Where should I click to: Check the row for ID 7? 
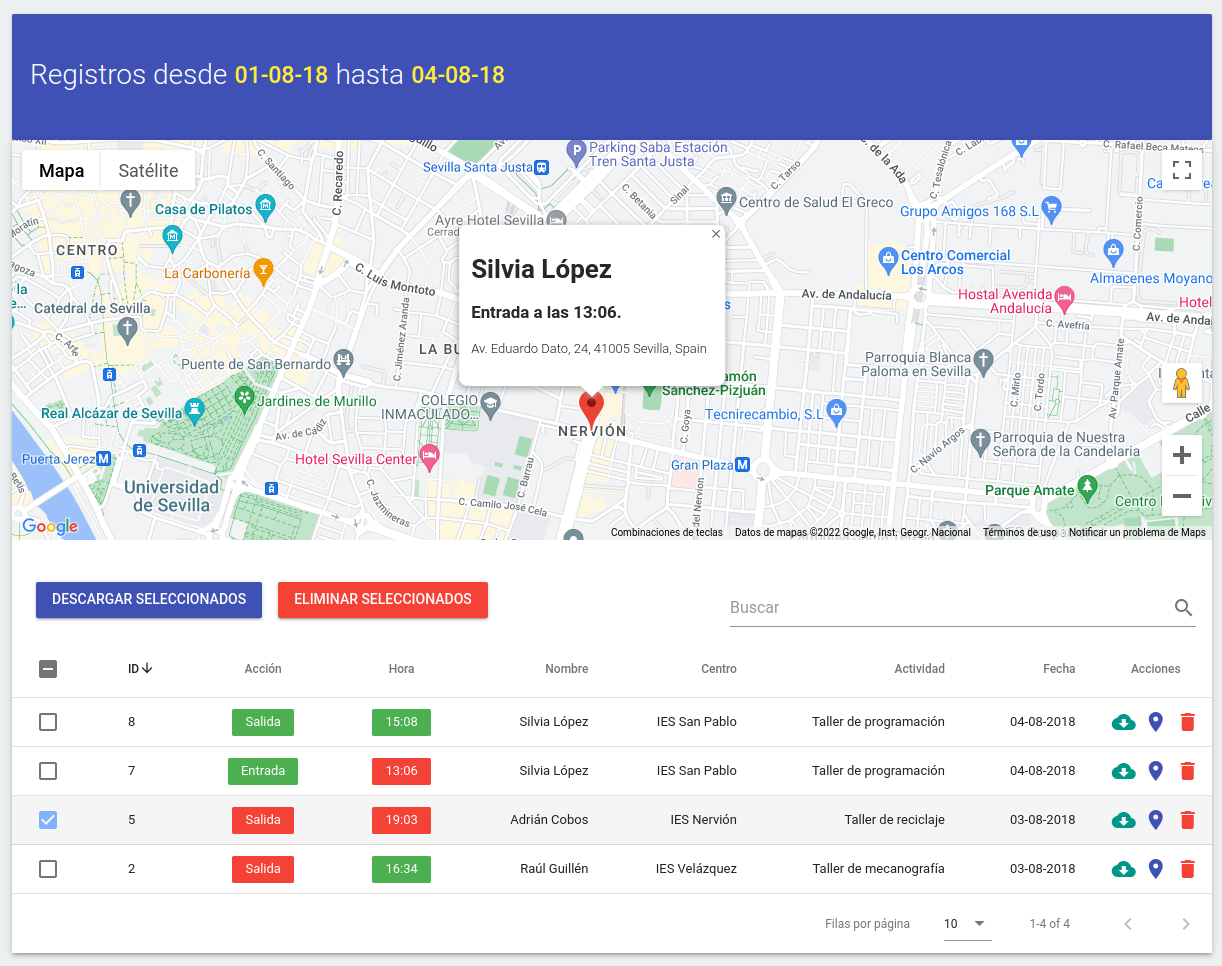[x=48, y=771]
